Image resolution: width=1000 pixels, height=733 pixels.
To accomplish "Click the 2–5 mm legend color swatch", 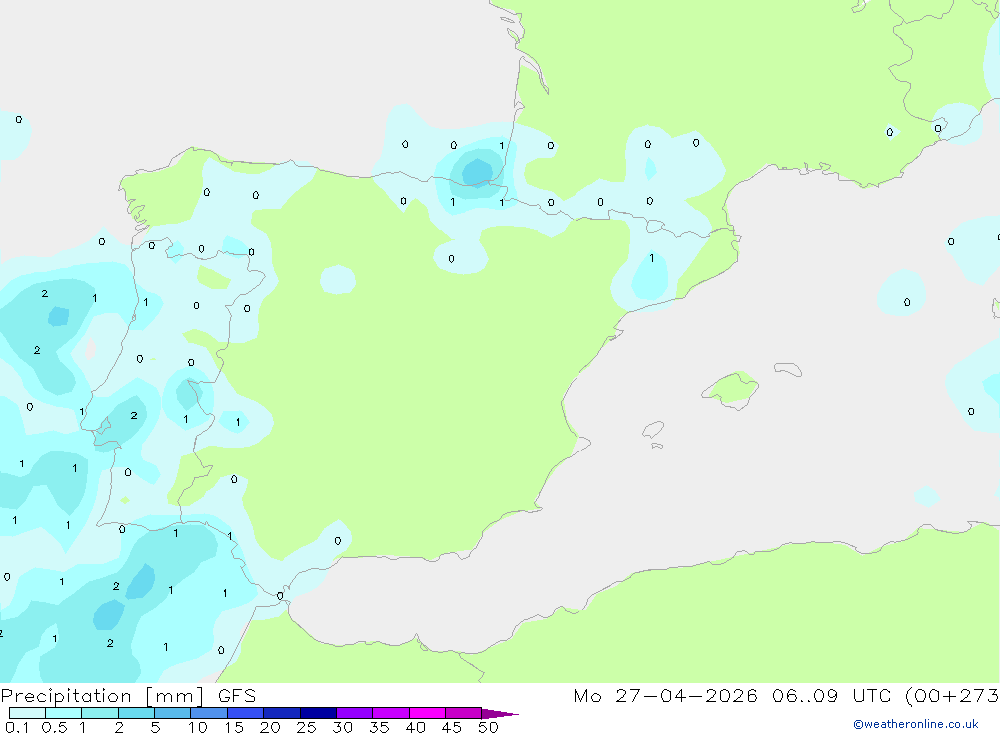I will click(x=136, y=713).
